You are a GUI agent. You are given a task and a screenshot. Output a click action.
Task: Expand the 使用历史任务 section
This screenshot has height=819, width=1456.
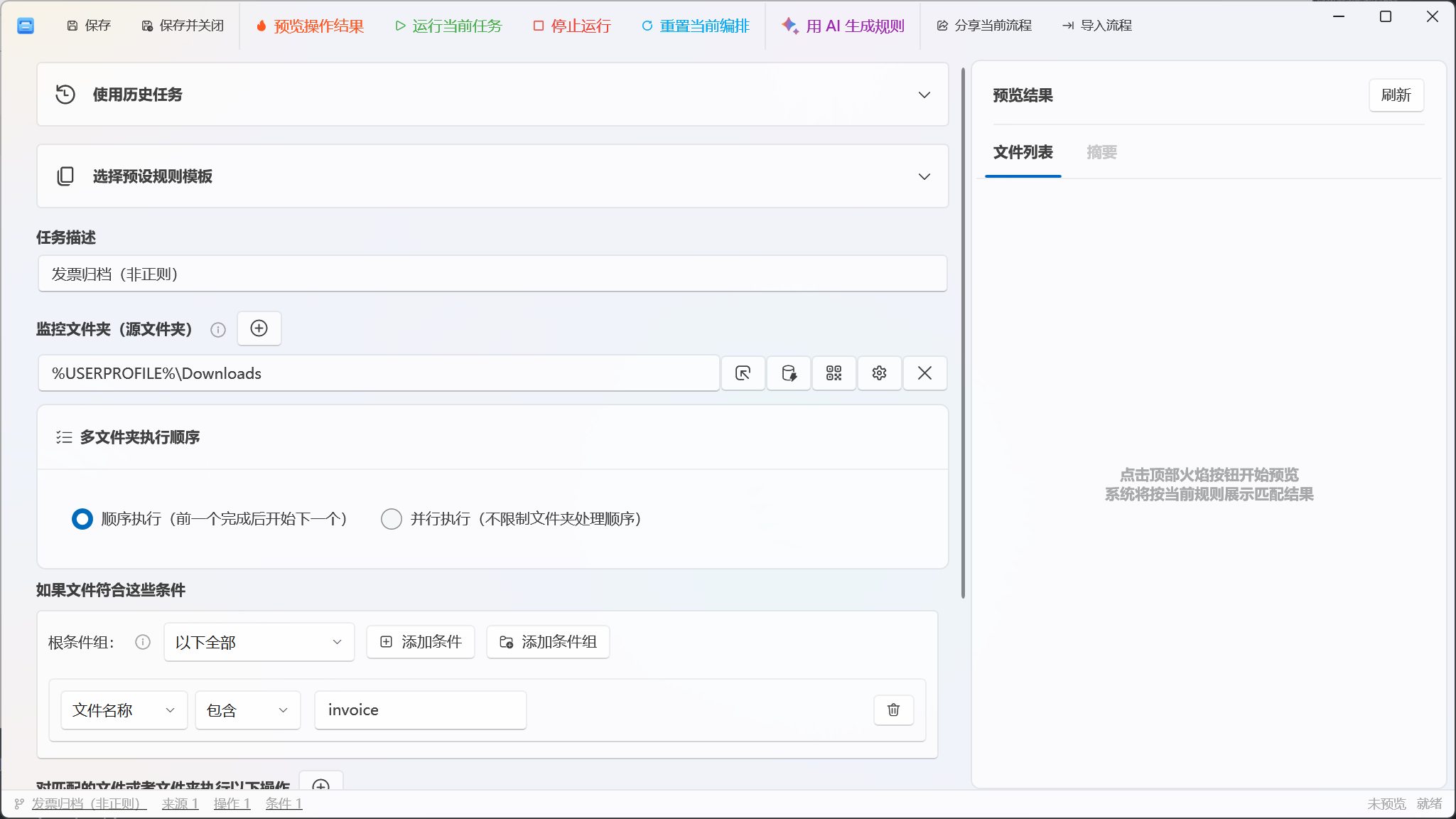click(492, 95)
